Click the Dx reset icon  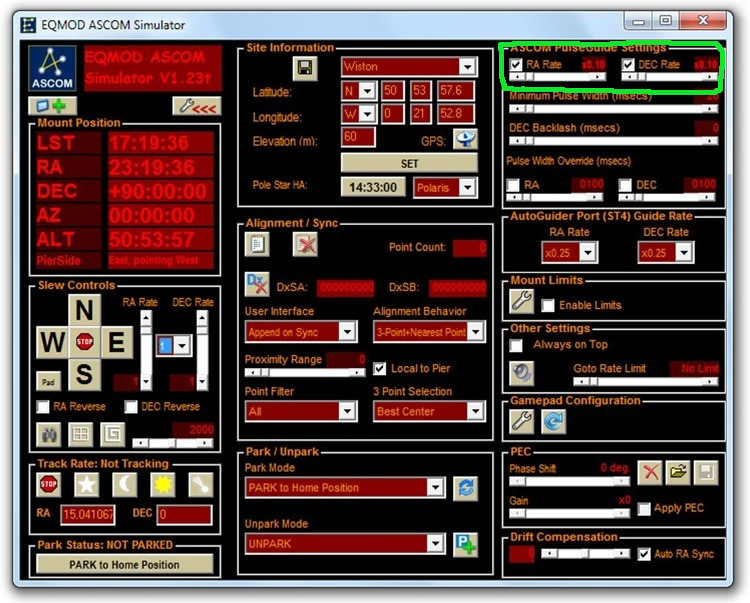[257, 285]
